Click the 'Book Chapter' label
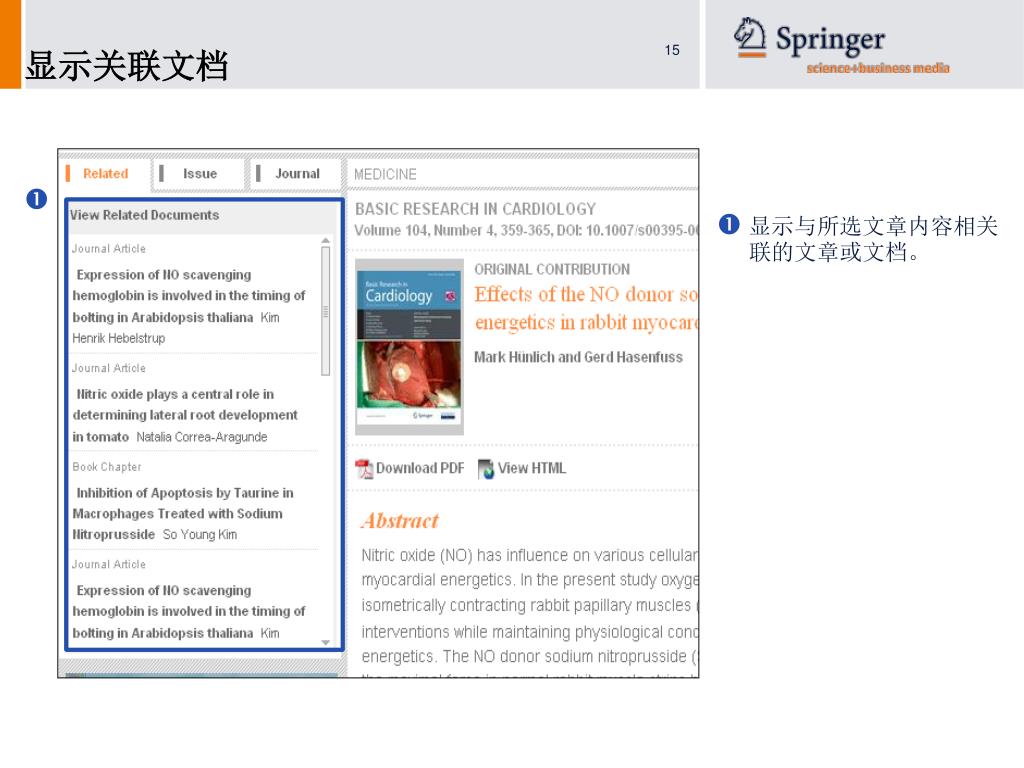 pos(106,467)
